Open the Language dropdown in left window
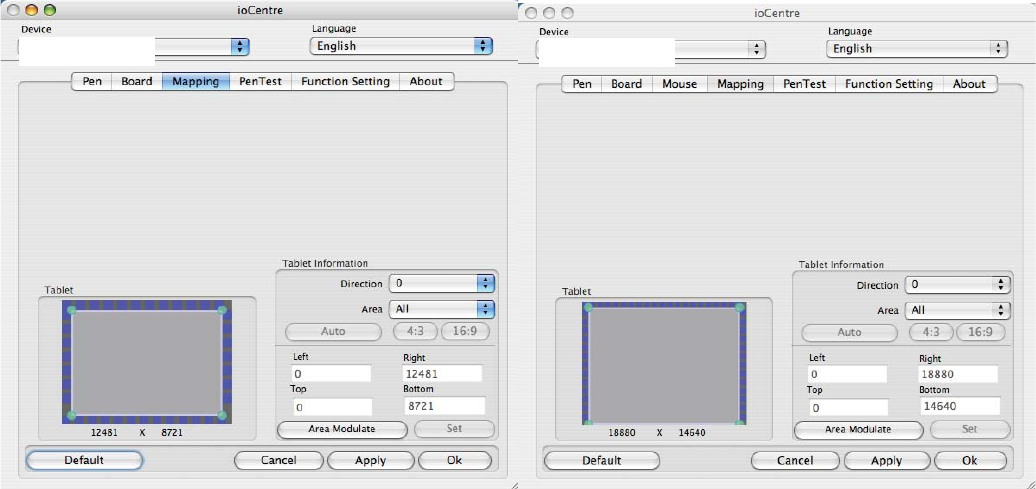1036x489 pixels. [402, 46]
